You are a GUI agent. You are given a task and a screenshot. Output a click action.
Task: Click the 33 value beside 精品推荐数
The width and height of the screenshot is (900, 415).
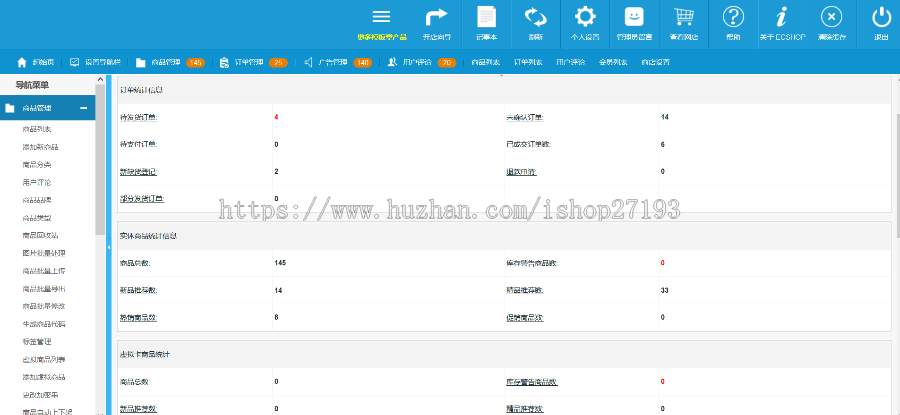point(664,290)
